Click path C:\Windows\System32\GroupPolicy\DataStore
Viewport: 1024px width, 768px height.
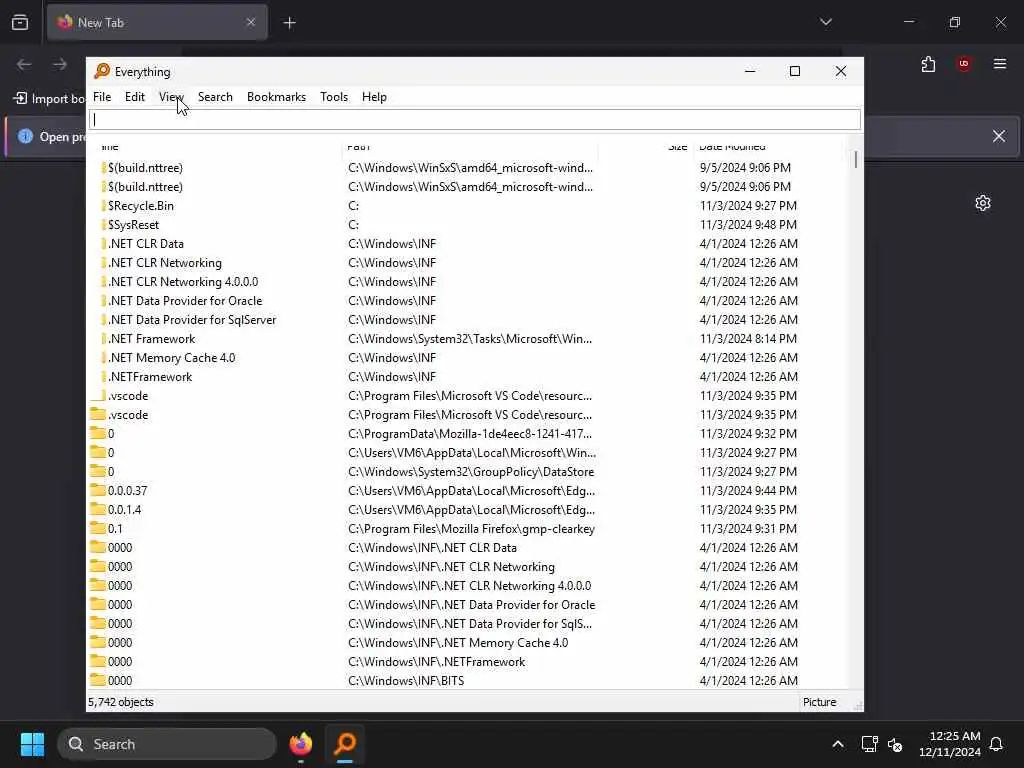pyautogui.click(x=471, y=472)
